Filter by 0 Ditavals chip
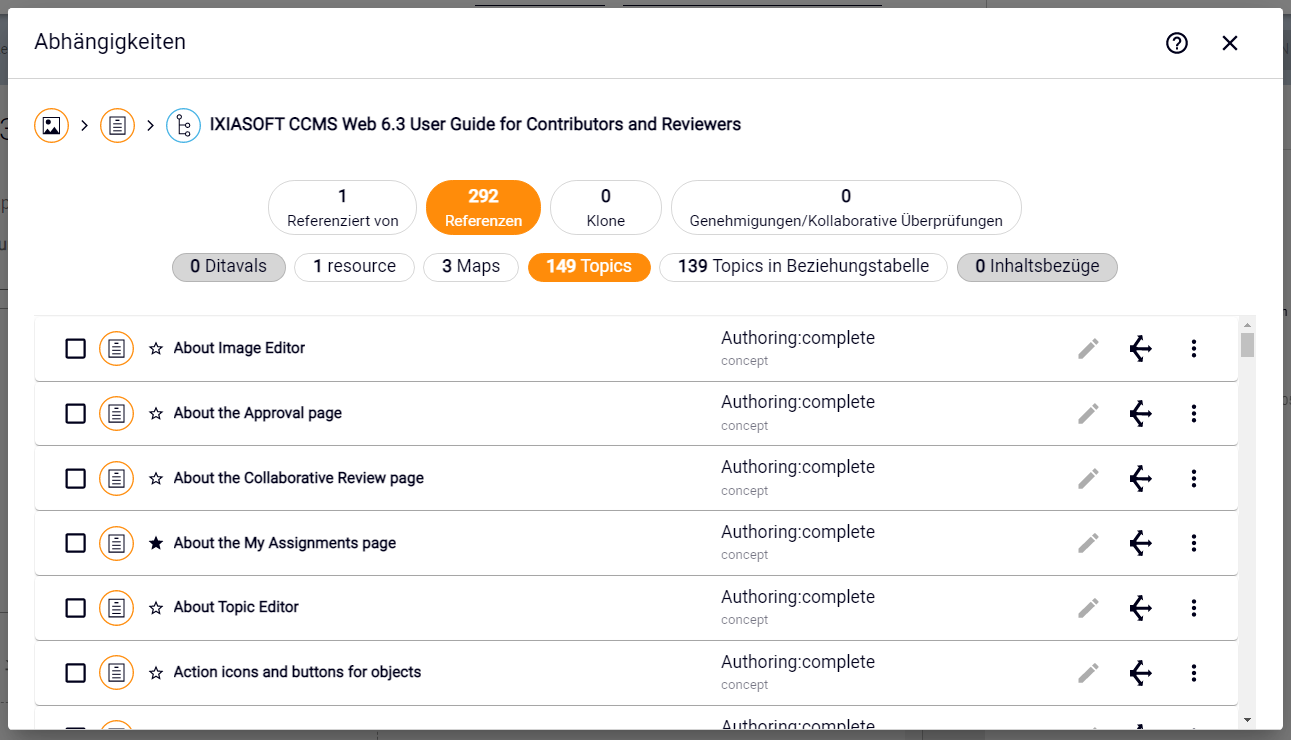 229,267
